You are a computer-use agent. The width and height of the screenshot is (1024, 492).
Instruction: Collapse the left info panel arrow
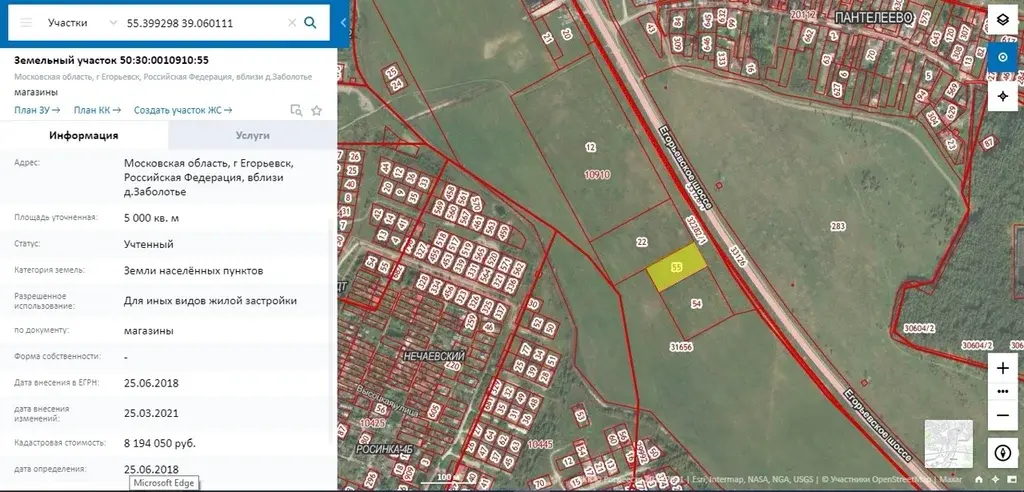pos(344,22)
